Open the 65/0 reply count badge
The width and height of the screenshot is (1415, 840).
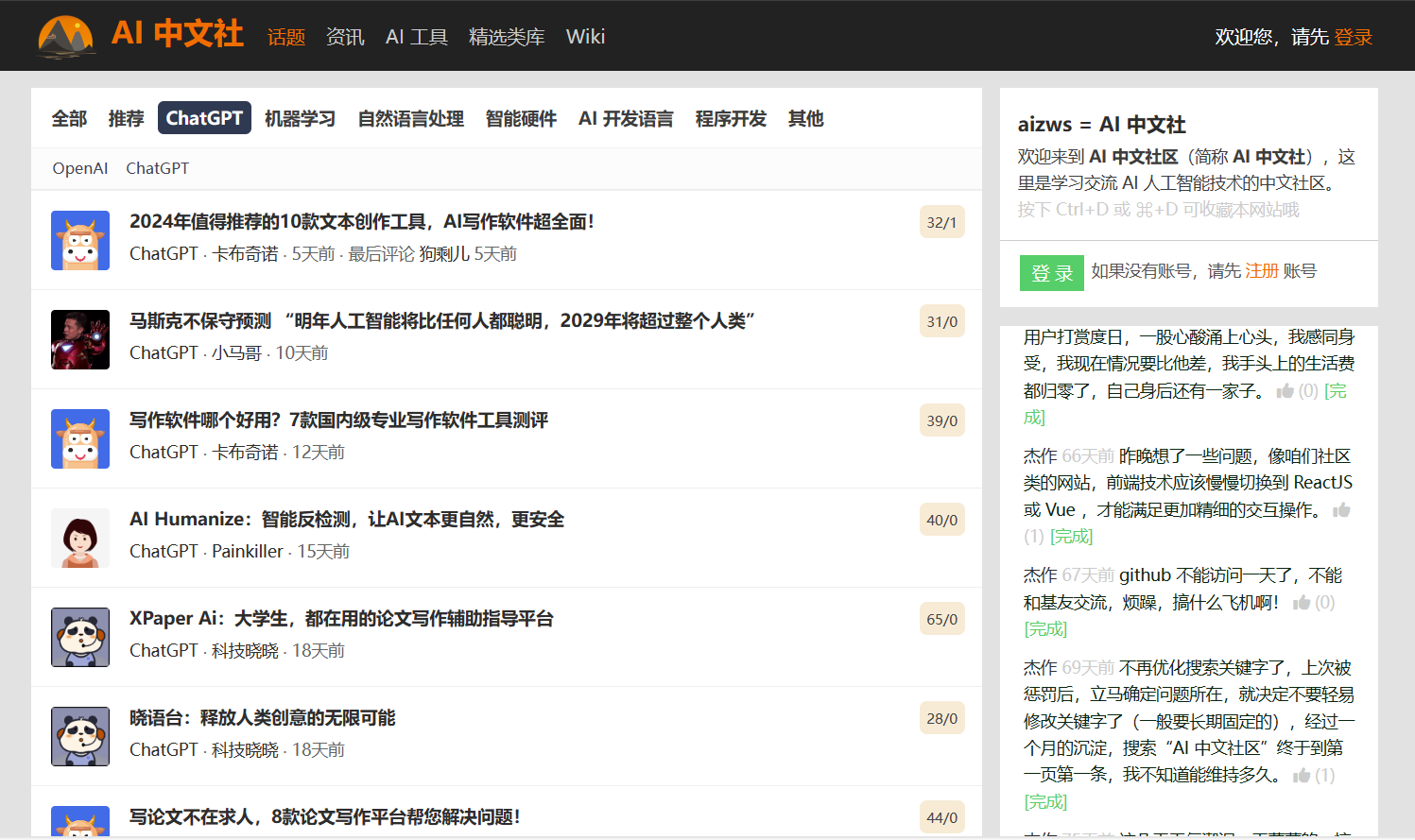tap(941, 619)
